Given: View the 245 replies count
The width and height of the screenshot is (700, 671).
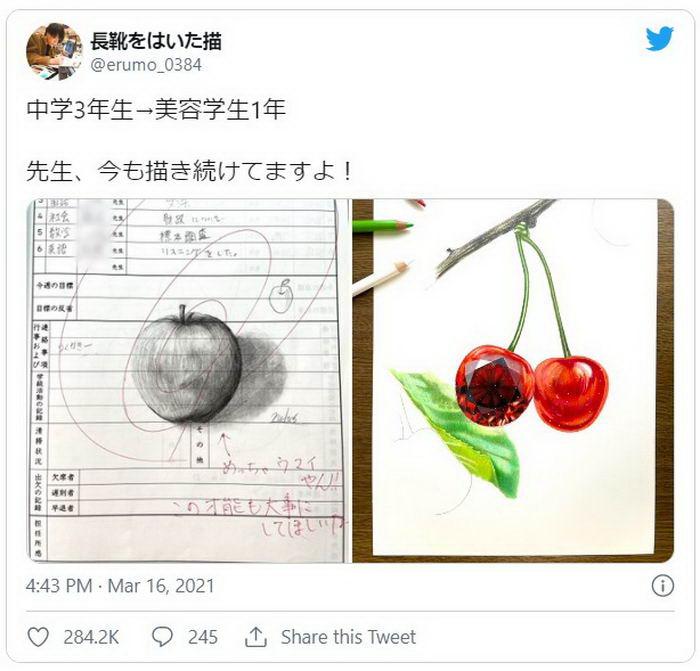Looking at the screenshot, I should [203, 637].
